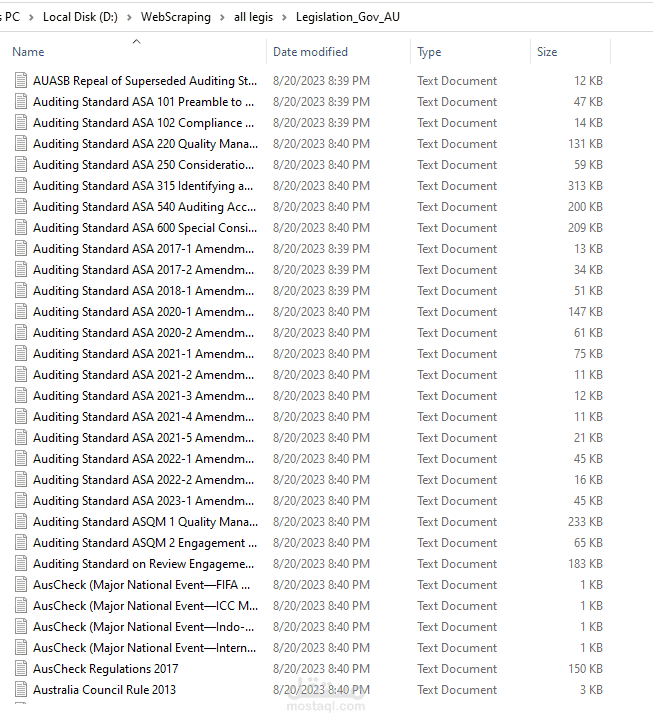Screen dimensions: 653x728
Task: Sort files by Name column header
Action: [28, 52]
